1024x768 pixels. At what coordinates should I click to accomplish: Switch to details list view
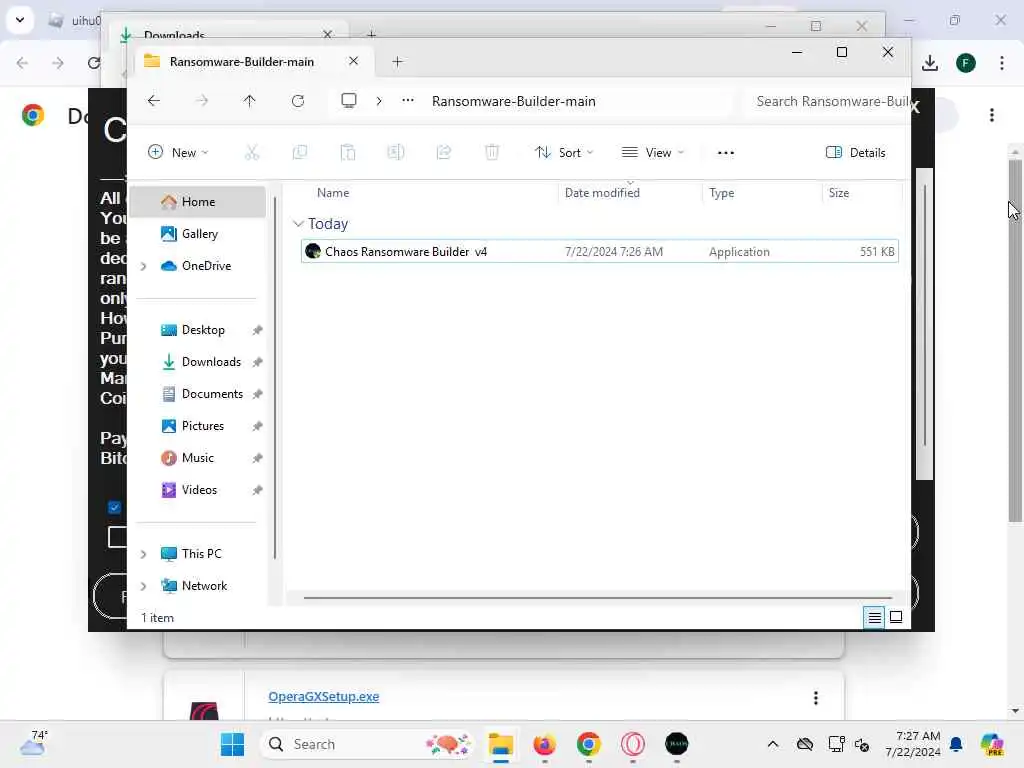[x=874, y=617]
